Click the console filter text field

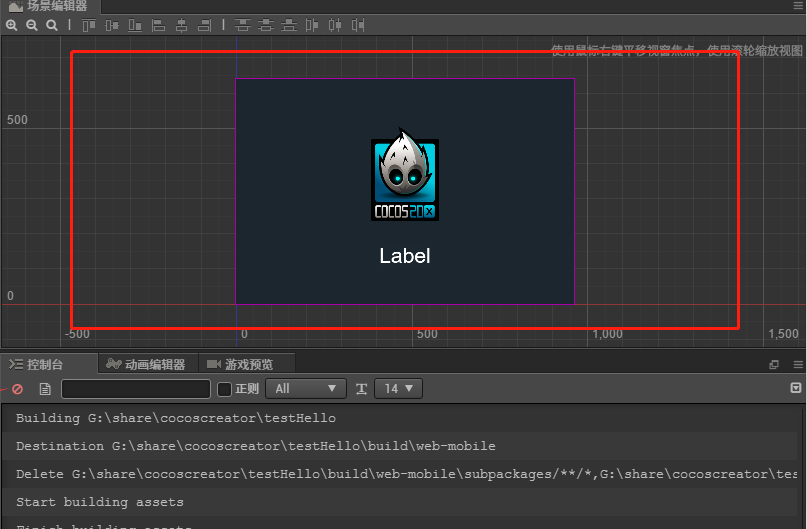pos(136,389)
